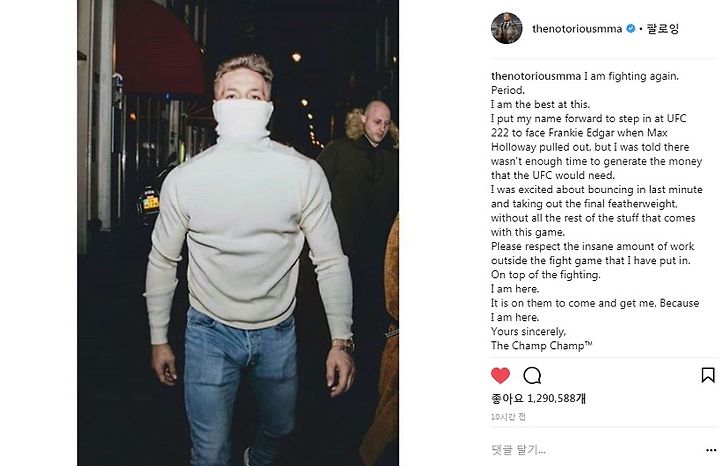This screenshot has width=720, height=466.
Task: Open the 10시간 전 timestamp link
Action: coord(508,417)
